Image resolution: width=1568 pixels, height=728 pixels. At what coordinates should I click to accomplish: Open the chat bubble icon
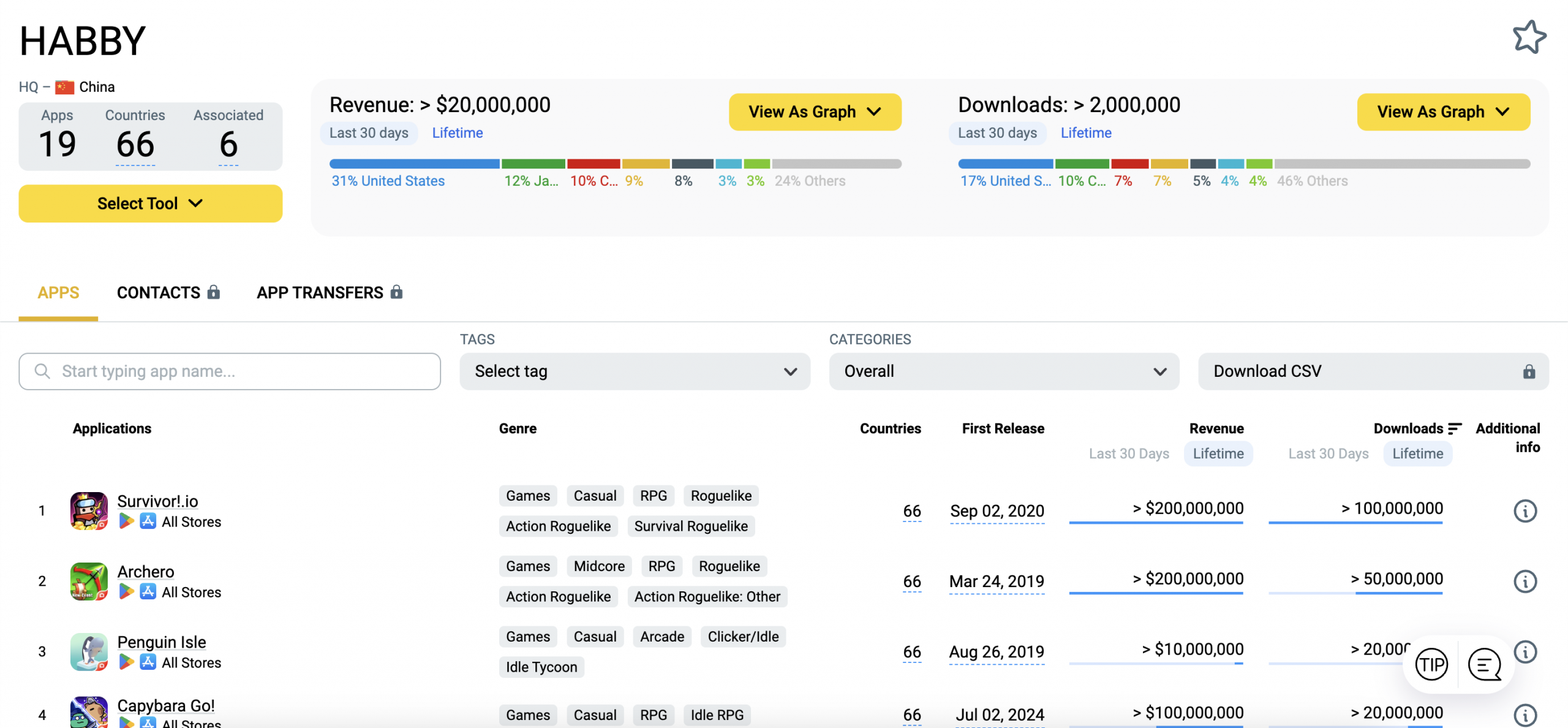coord(1485,664)
